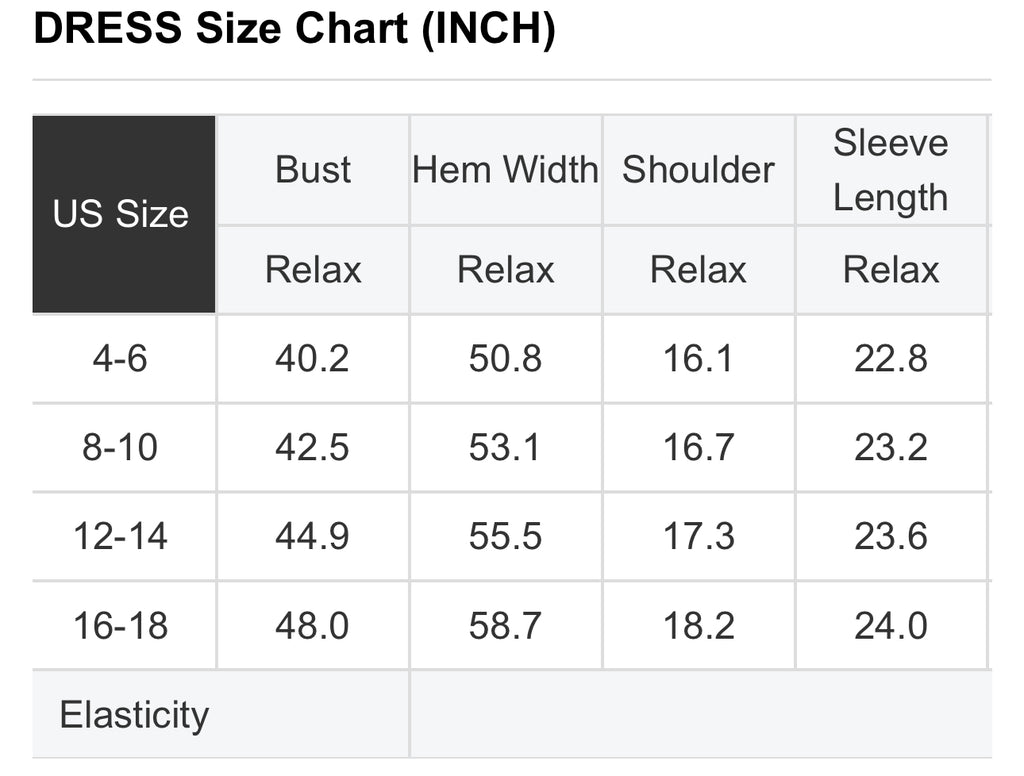
Task: Select hem width value 53.1
Action: (505, 447)
